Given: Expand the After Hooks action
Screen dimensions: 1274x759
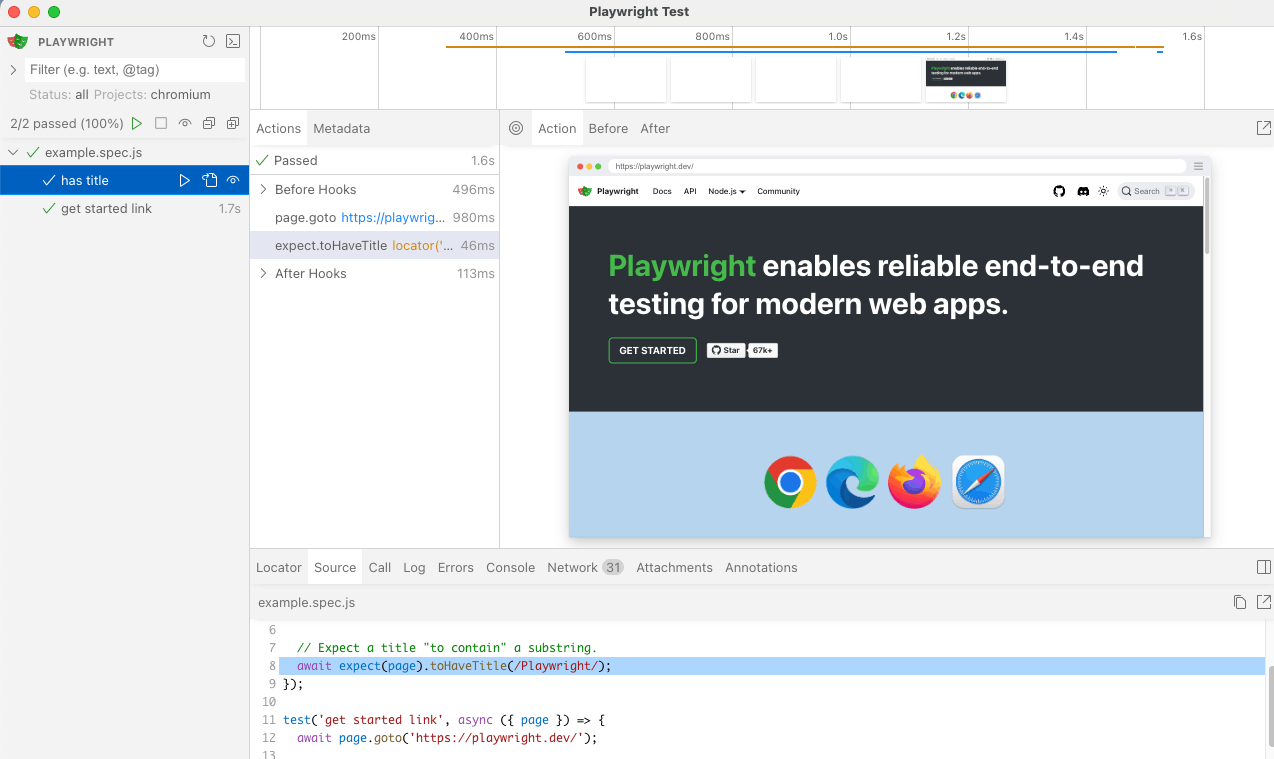Looking at the screenshot, I should (x=263, y=274).
